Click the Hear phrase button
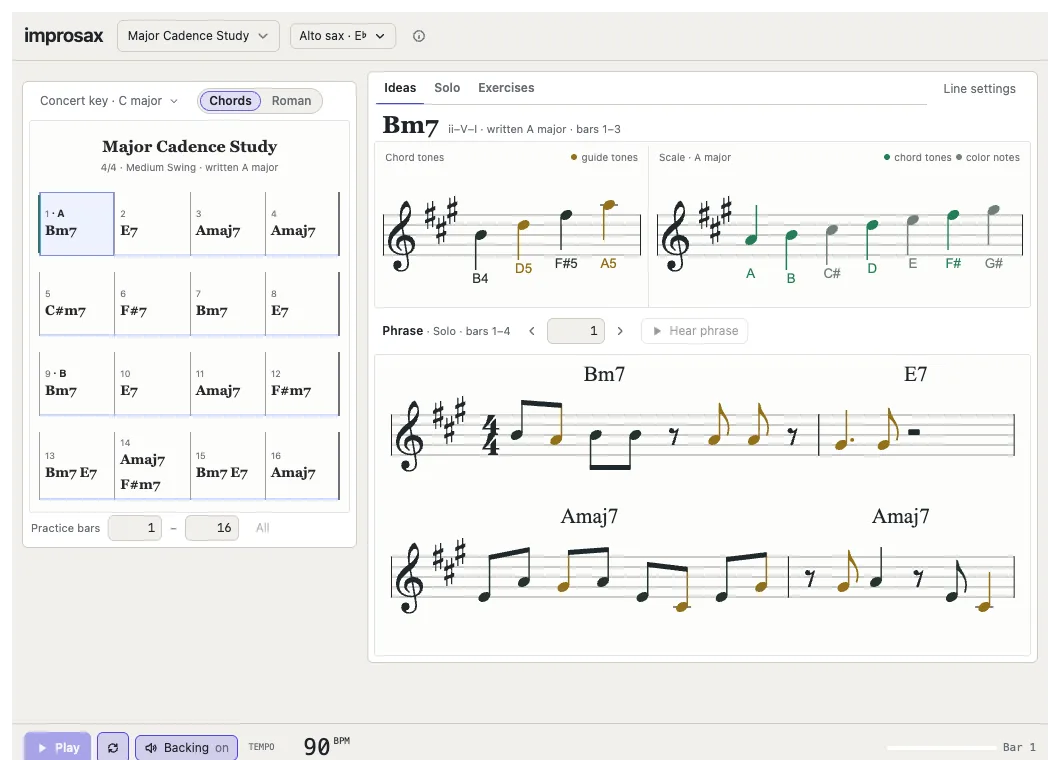1060x760 pixels. 694,331
